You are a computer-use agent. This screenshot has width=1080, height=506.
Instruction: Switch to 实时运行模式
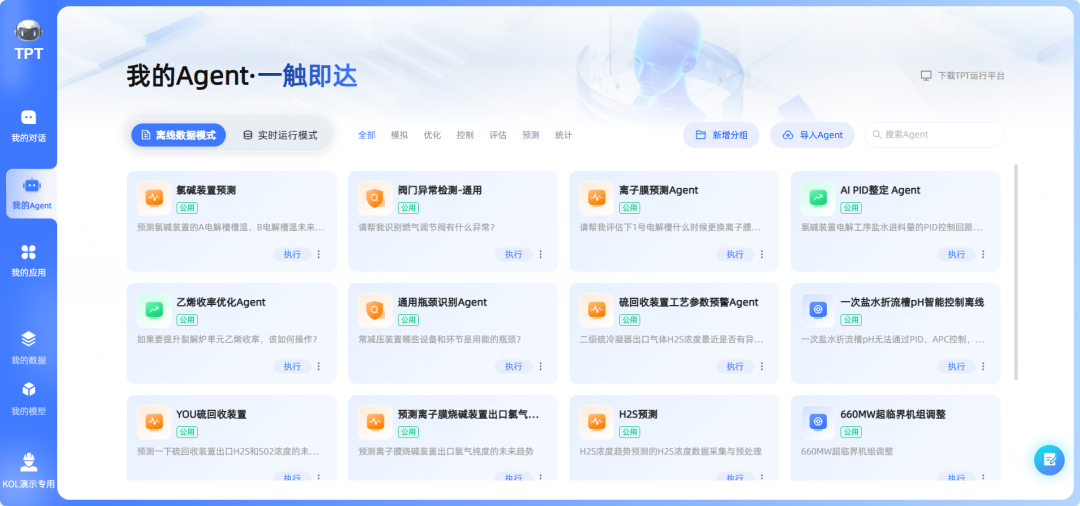[x=280, y=135]
